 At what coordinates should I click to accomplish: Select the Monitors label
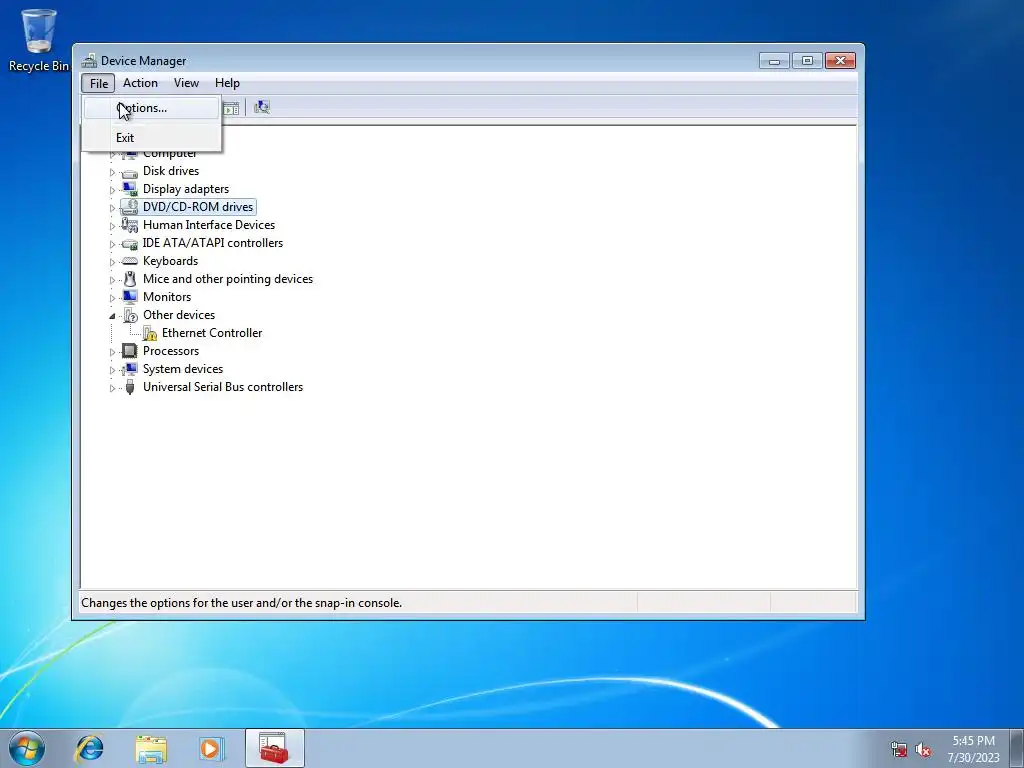(x=167, y=296)
